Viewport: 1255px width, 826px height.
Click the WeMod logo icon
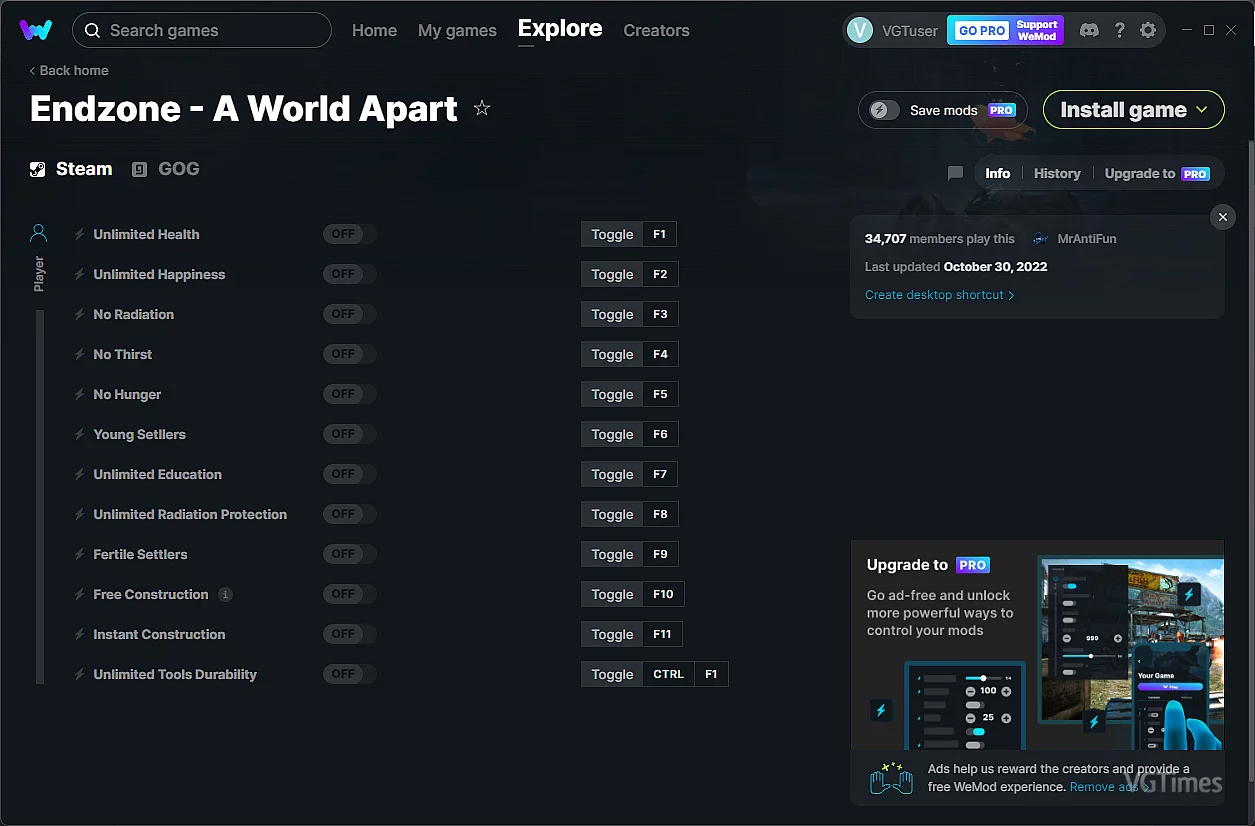click(x=36, y=30)
